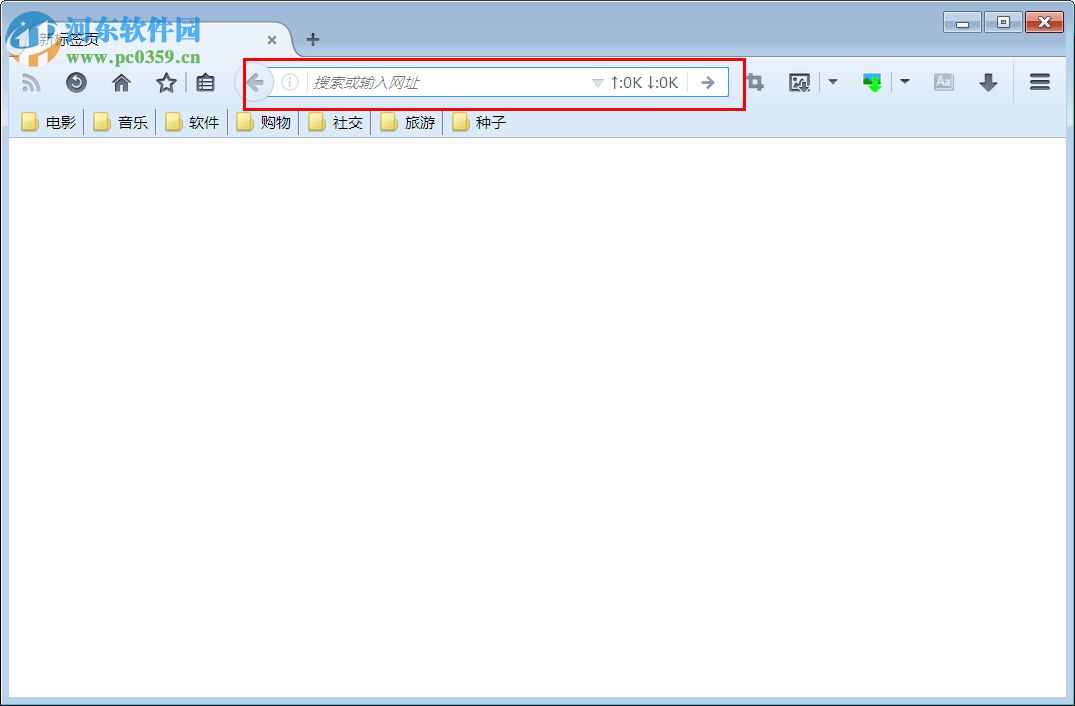Open the bookmarks sidebar panel icon
This screenshot has height=706, width=1075.
(x=205, y=82)
